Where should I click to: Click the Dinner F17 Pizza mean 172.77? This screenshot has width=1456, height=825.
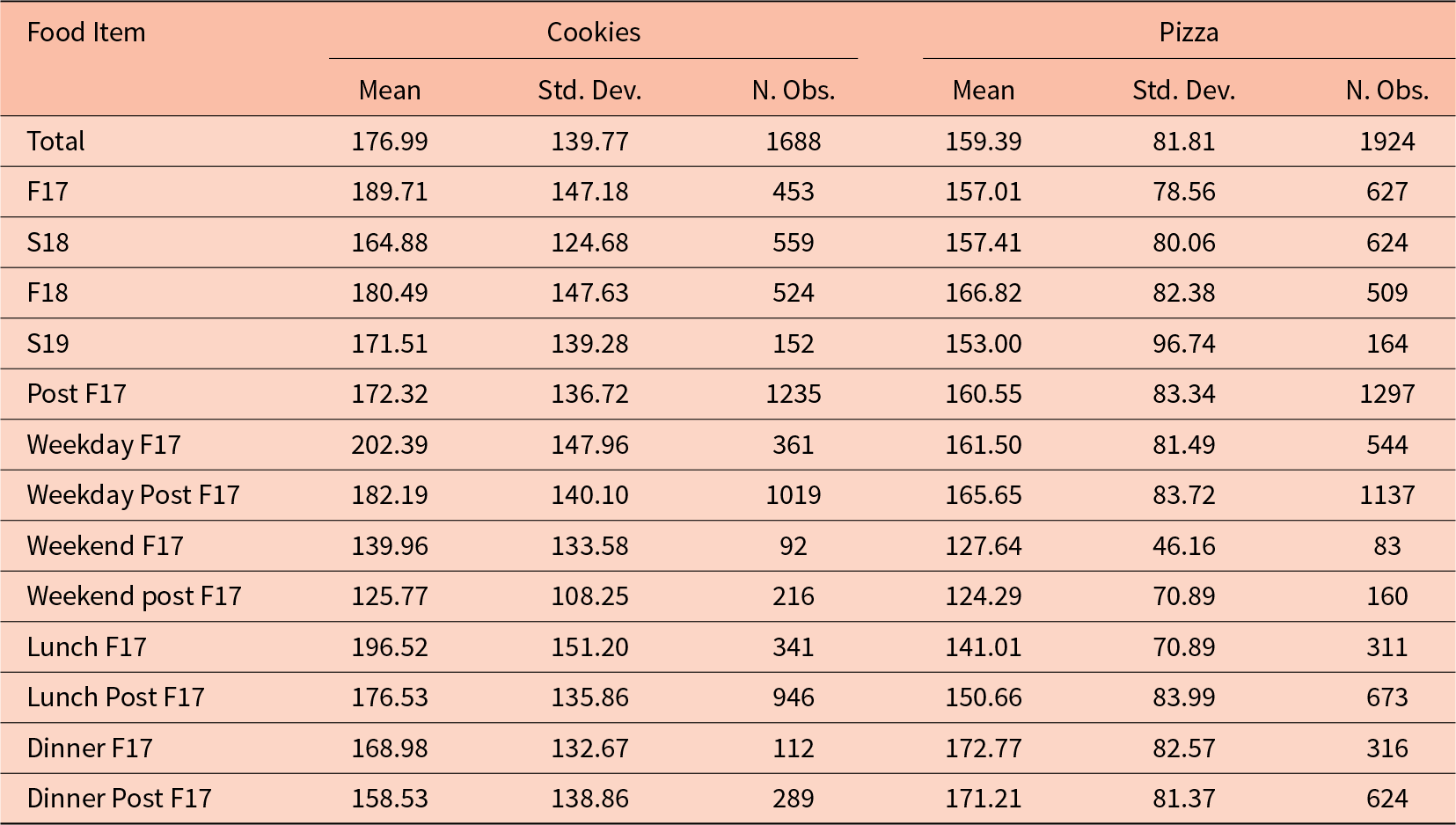click(984, 748)
